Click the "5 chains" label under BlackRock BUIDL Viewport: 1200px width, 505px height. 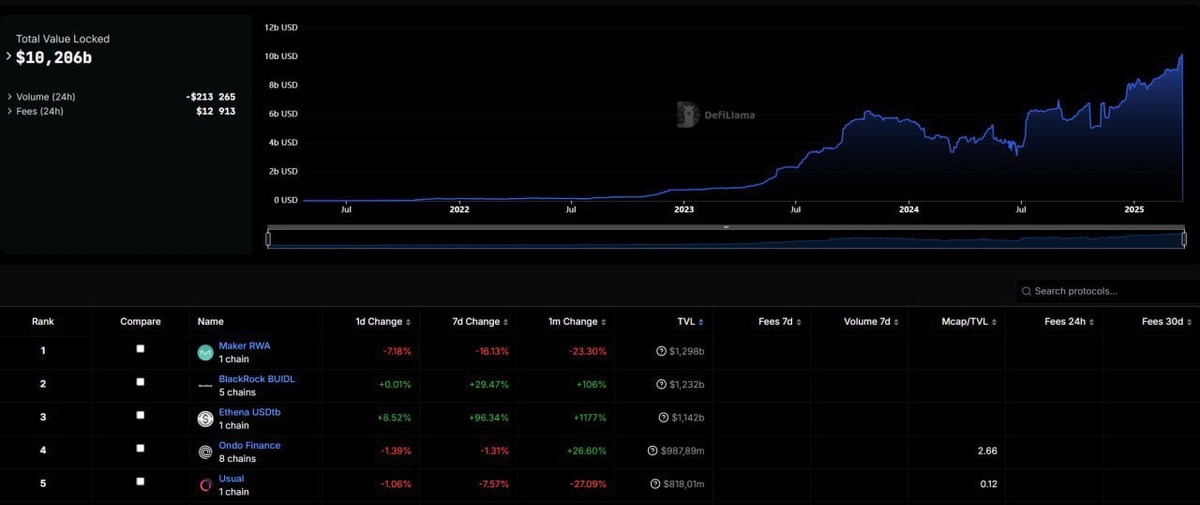[237, 392]
